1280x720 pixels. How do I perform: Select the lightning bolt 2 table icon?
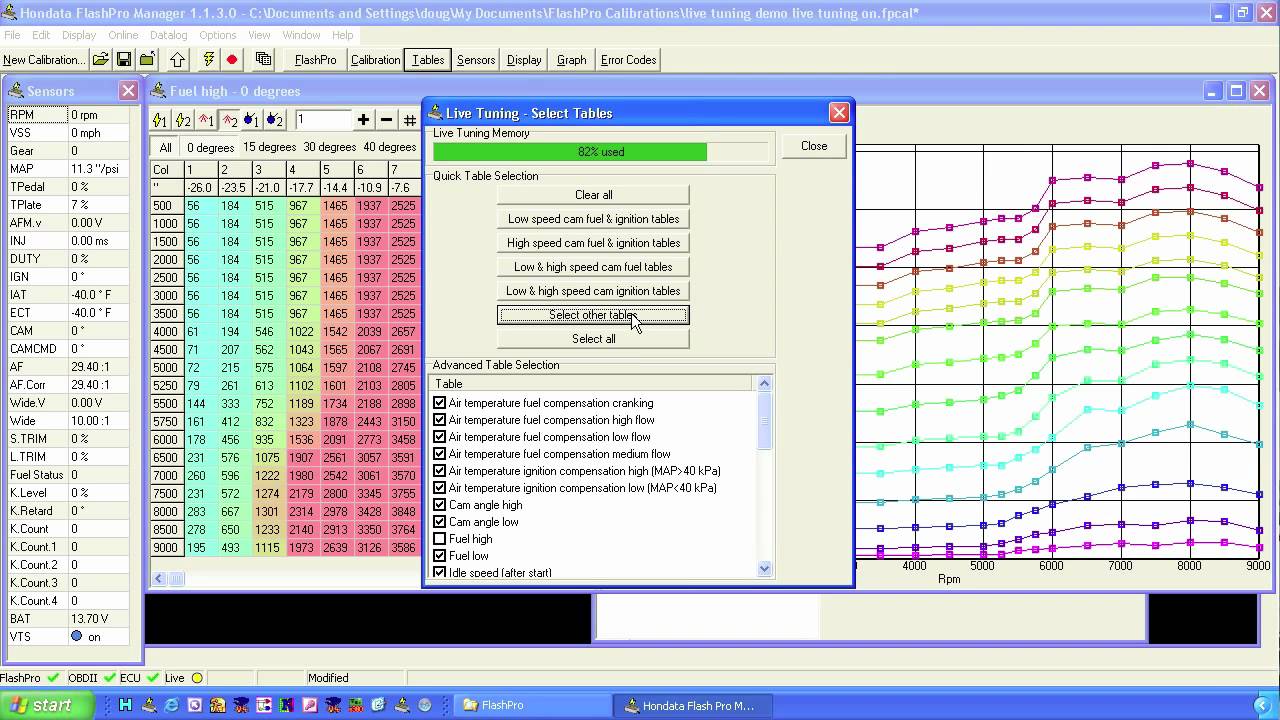(183, 120)
